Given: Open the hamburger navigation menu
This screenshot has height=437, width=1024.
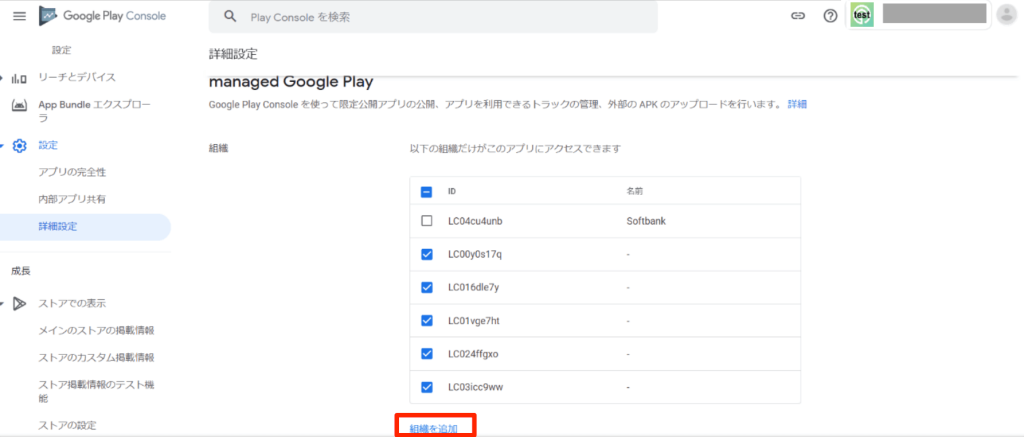Looking at the screenshot, I should [x=20, y=16].
